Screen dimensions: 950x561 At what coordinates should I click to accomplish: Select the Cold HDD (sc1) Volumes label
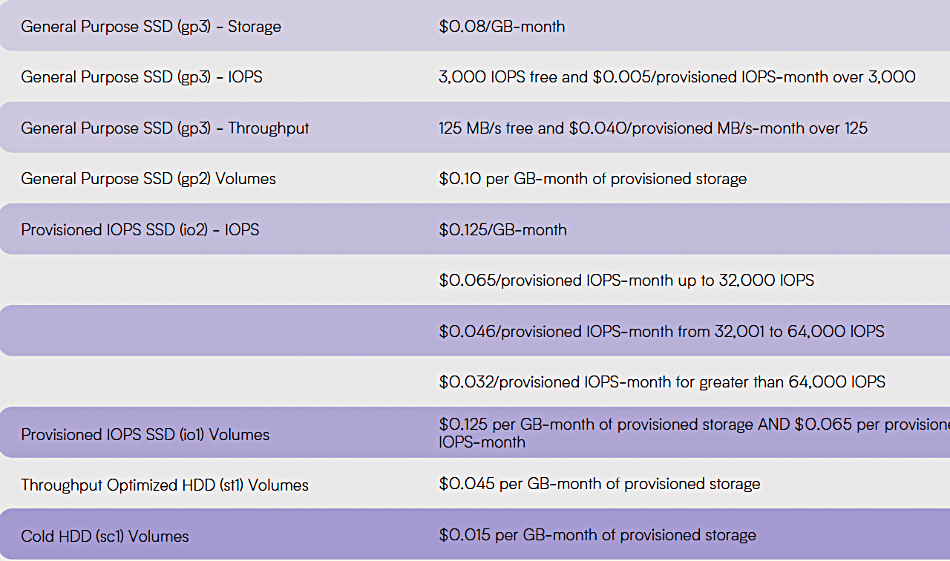(x=105, y=536)
